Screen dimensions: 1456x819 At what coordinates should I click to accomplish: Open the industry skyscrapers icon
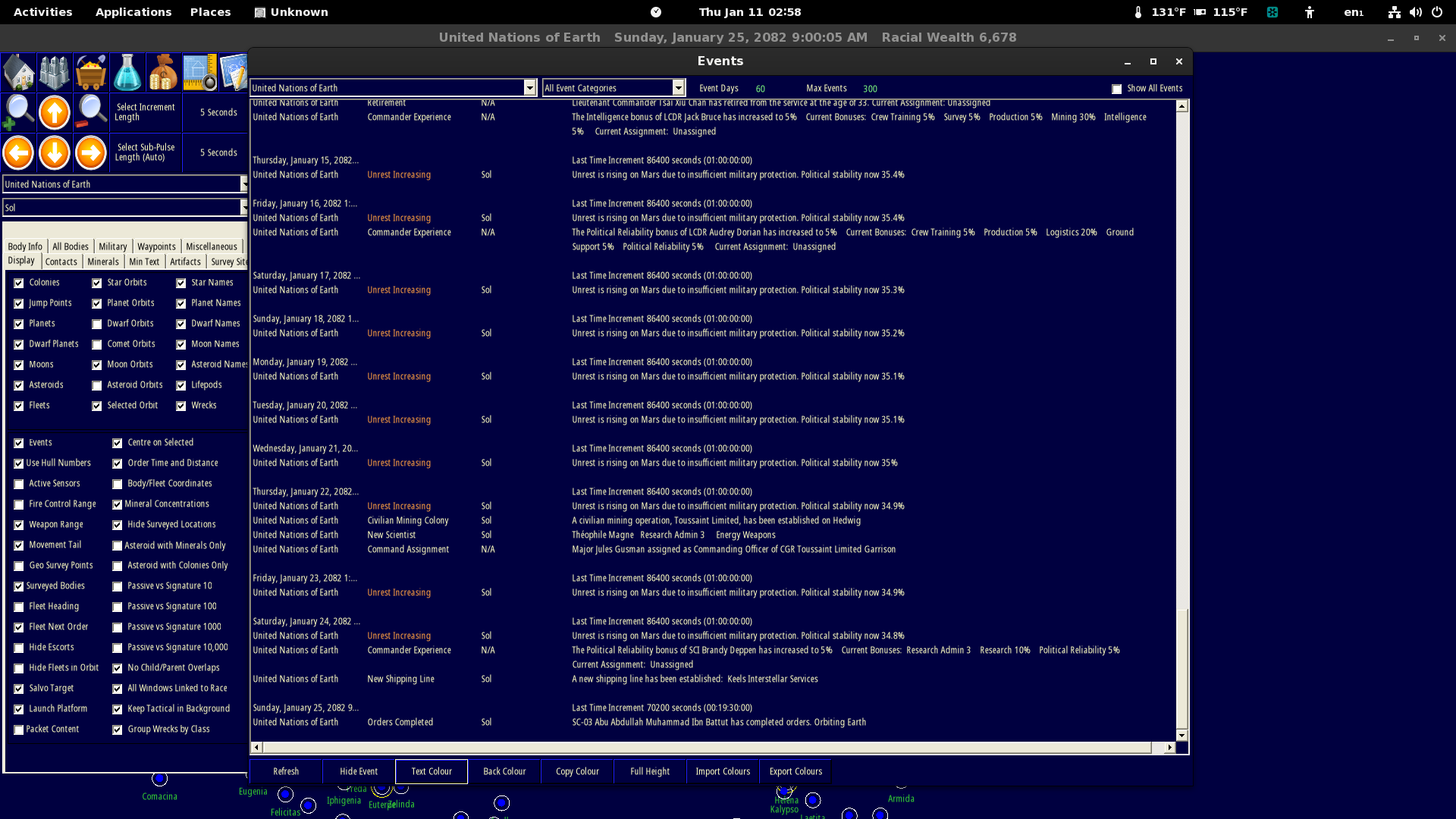[55, 73]
